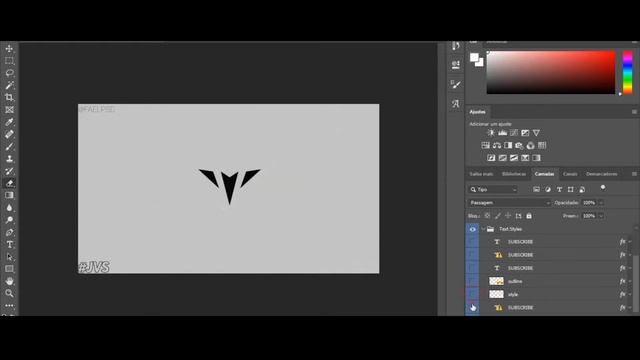Image resolution: width=640 pixels, height=360 pixels.
Task: Open the Camadas panel options menu
Action: 634,174
